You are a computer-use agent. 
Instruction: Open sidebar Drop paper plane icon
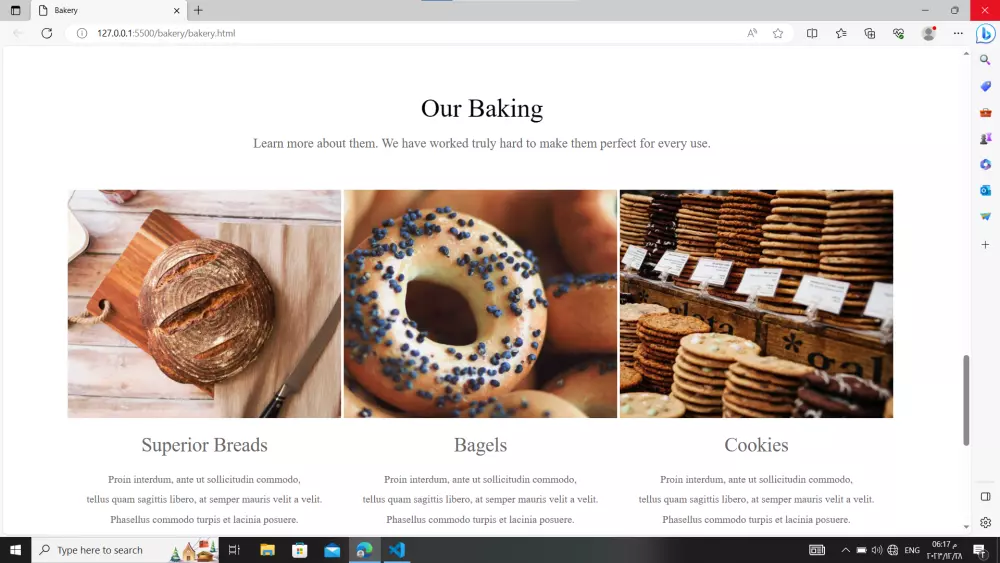click(985, 217)
